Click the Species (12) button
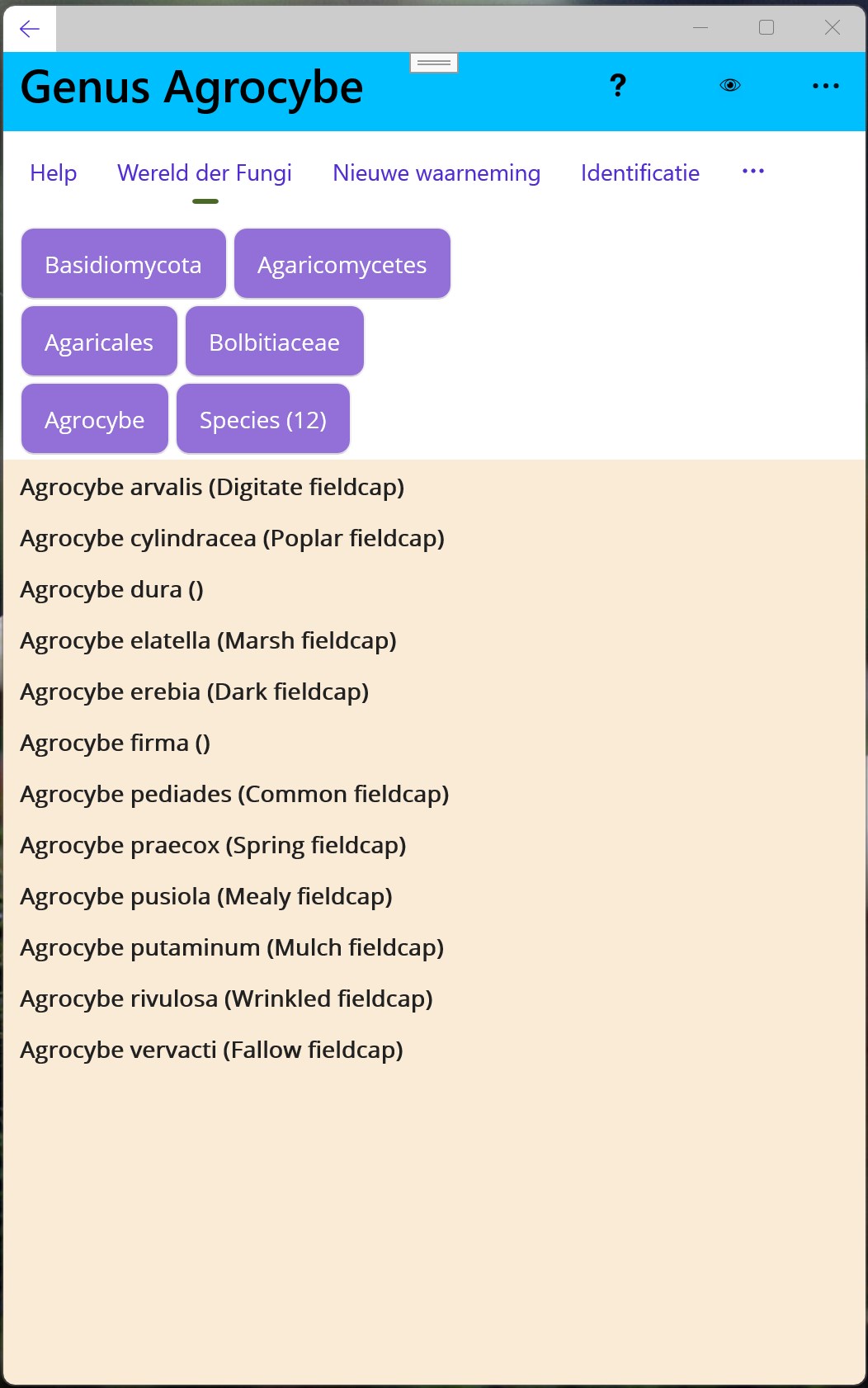This screenshot has height=1388, width=868. point(263,419)
